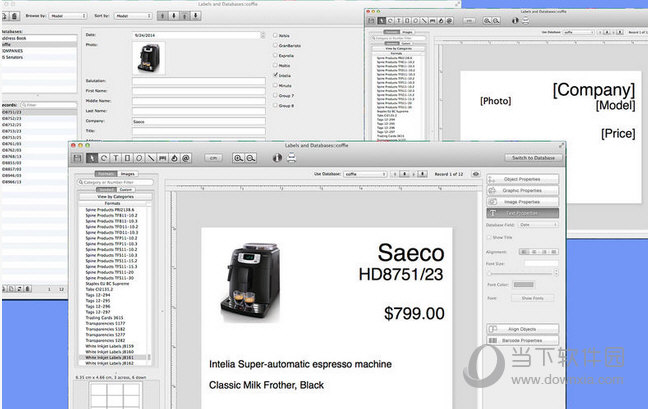Click the printer icon in front window toolbar
The width and height of the screenshot is (648, 409).
click(x=292, y=158)
